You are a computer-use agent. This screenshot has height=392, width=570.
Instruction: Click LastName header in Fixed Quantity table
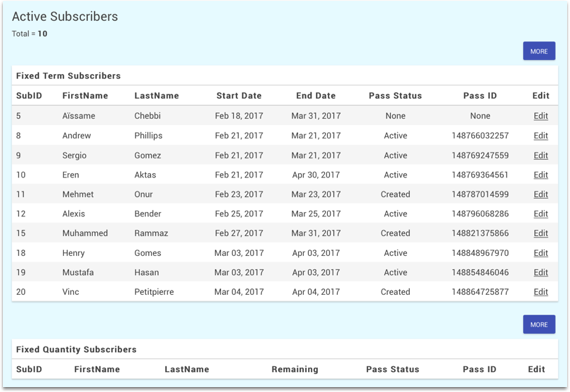point(186,369)
